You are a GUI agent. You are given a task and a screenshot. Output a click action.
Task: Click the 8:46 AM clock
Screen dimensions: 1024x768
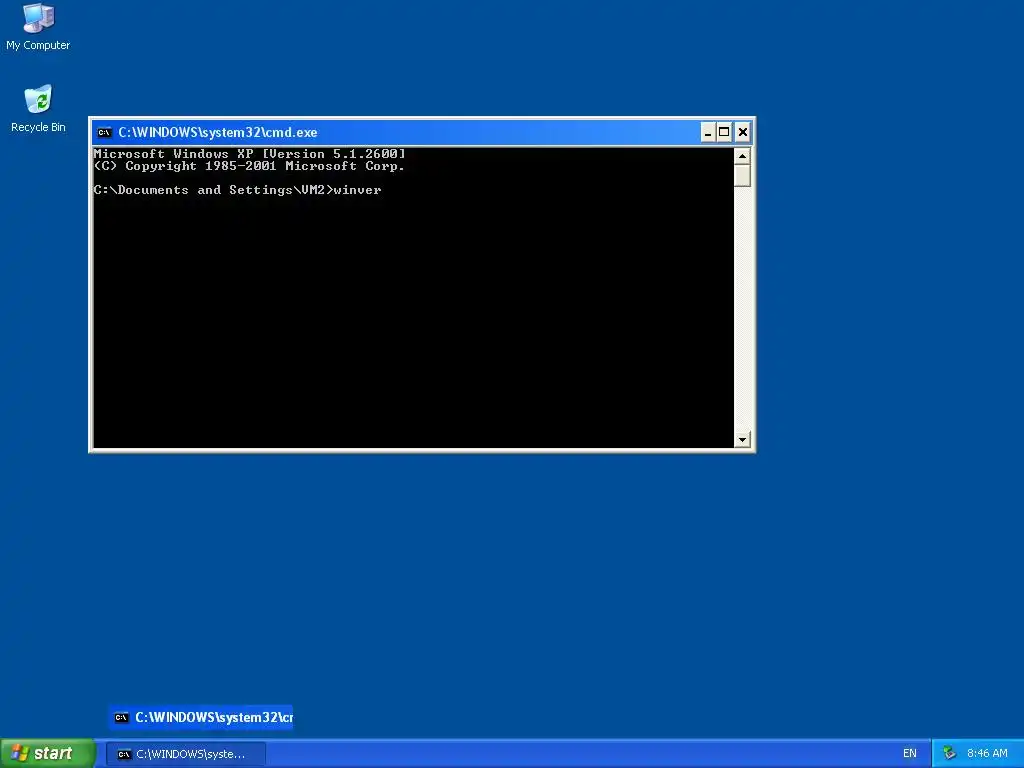(987, 754)
